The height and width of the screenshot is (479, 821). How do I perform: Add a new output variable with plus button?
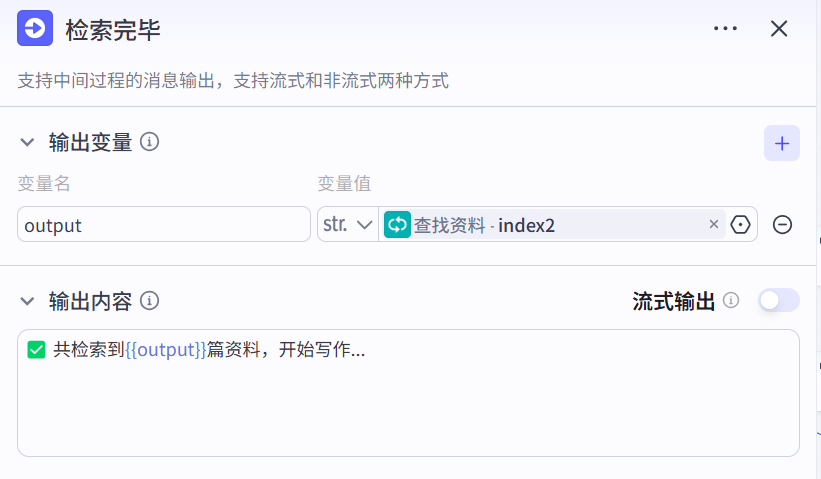click(781, 143)
